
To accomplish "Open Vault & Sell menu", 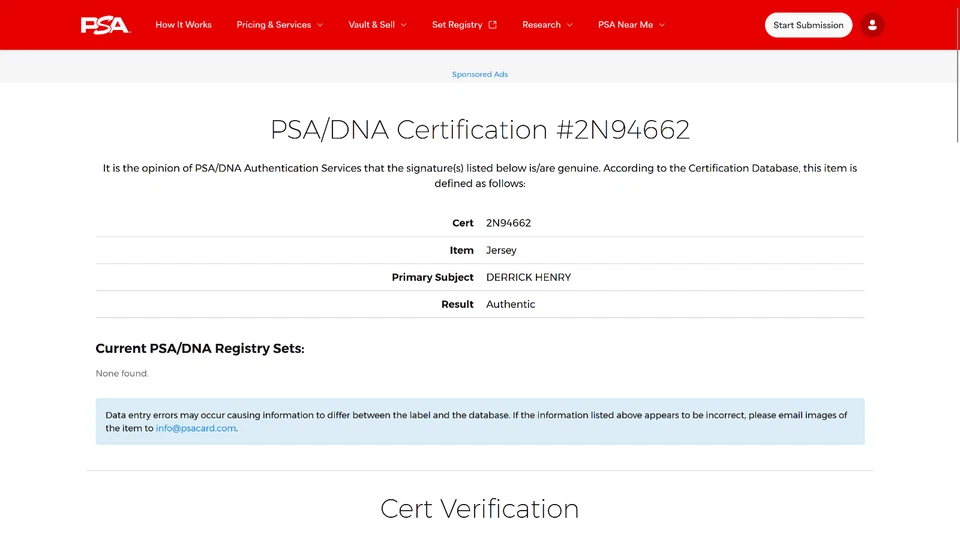I will coord(377,25).
